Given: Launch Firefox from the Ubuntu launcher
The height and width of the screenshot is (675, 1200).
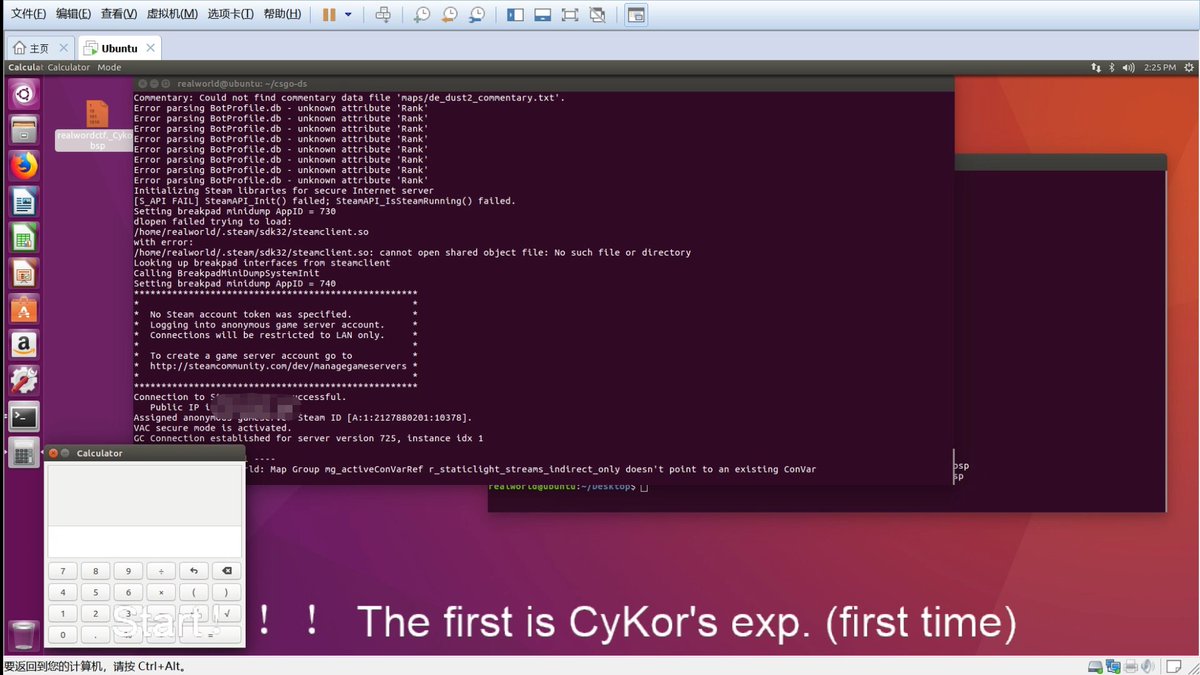Looking at the screenshot, I should [x=24, y=166].
